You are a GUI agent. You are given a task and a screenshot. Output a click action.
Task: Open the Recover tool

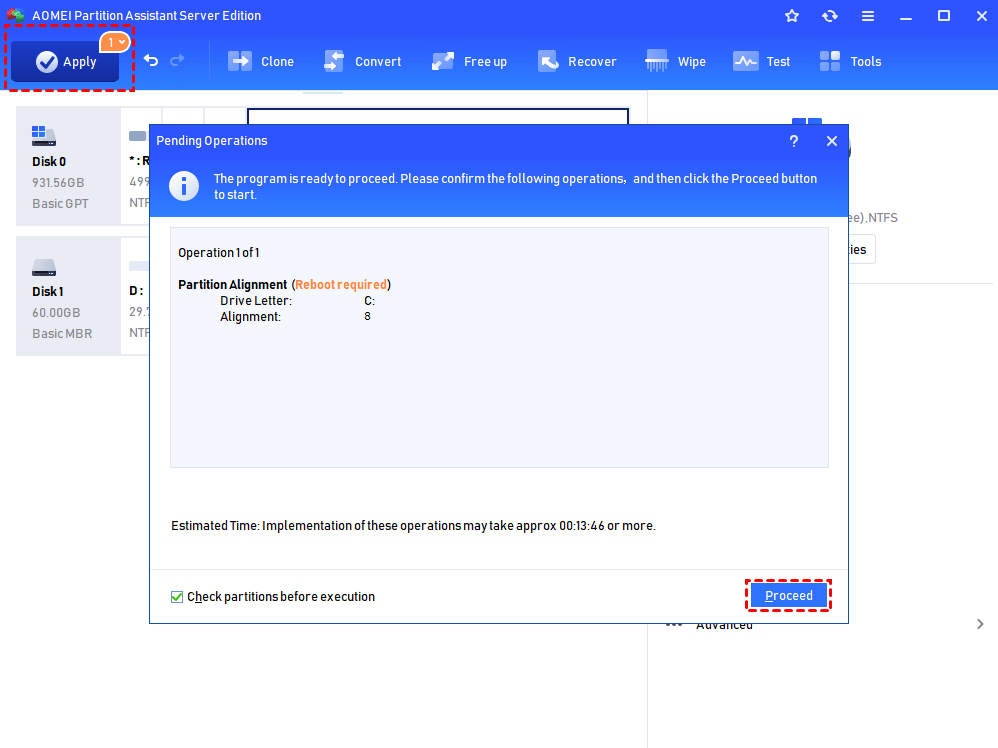pos(577,62)
